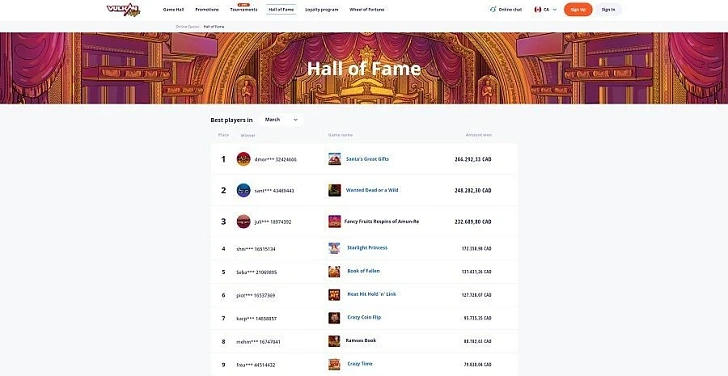Click the first place player avatar
Screen dimensions: 728x376
click(243, 159)
